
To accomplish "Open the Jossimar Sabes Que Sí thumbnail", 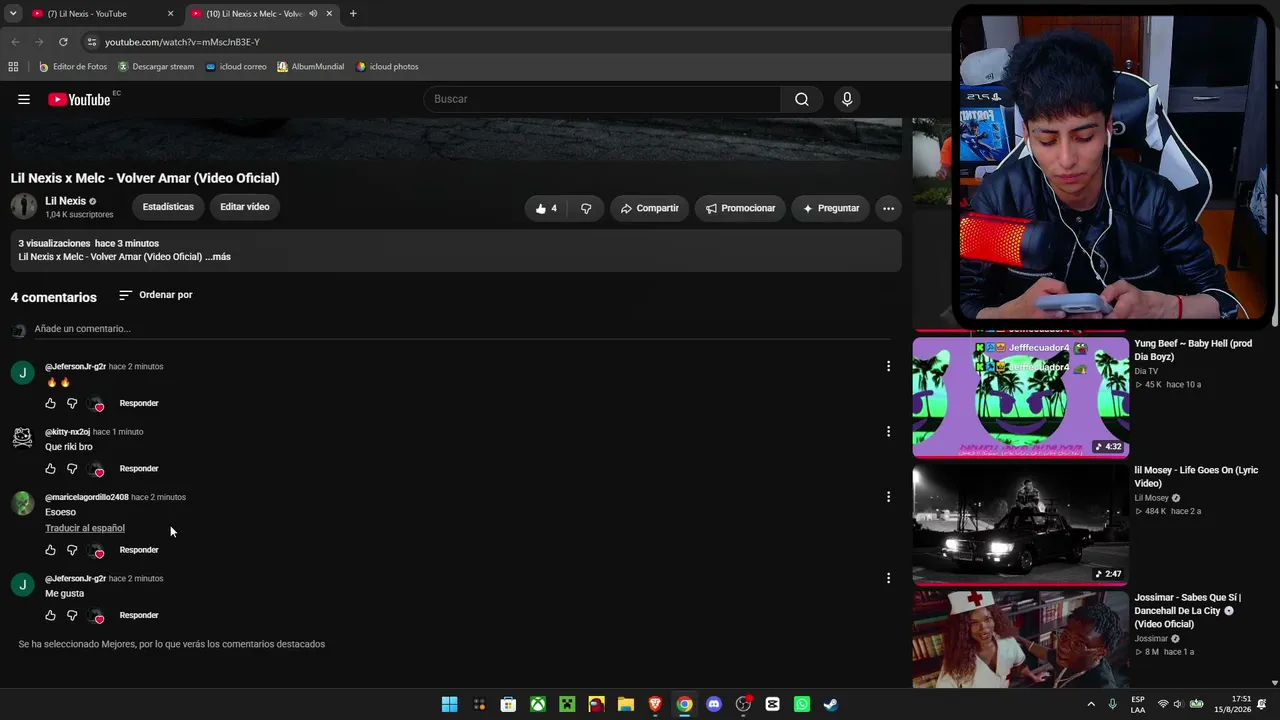I will (1021, 640).
